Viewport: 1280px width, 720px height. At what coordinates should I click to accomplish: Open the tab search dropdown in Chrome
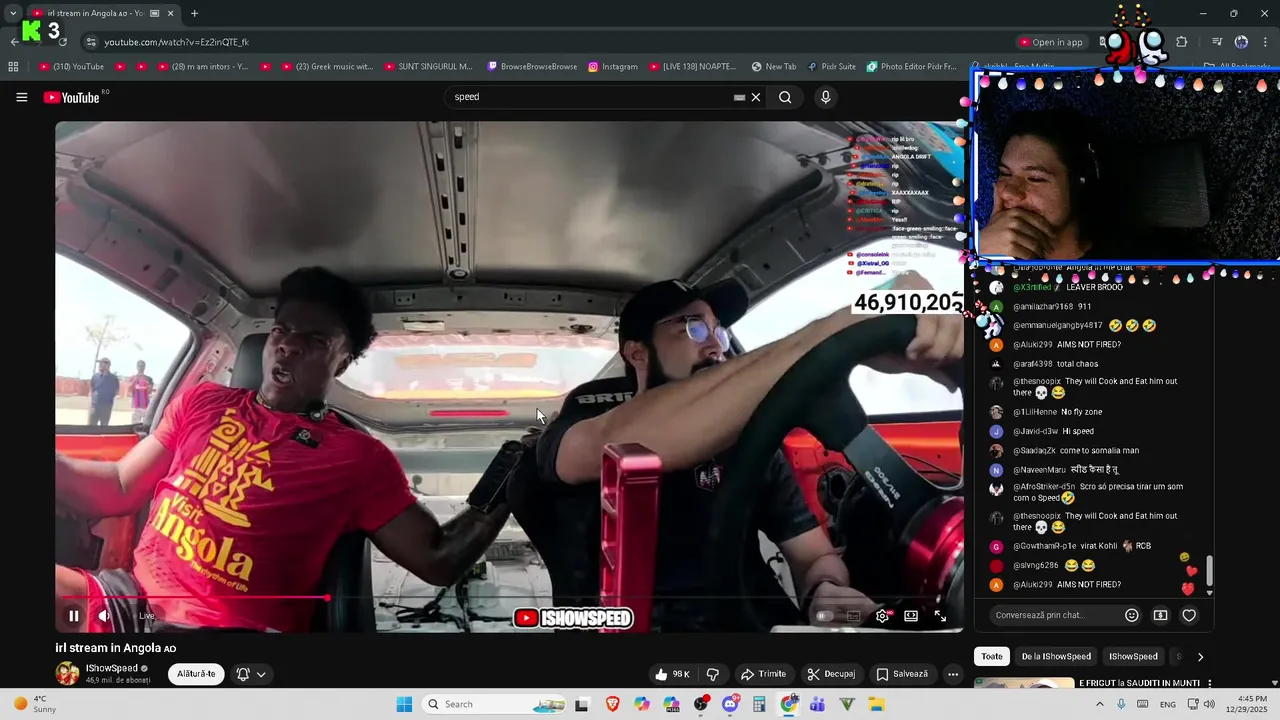[13, 13]
